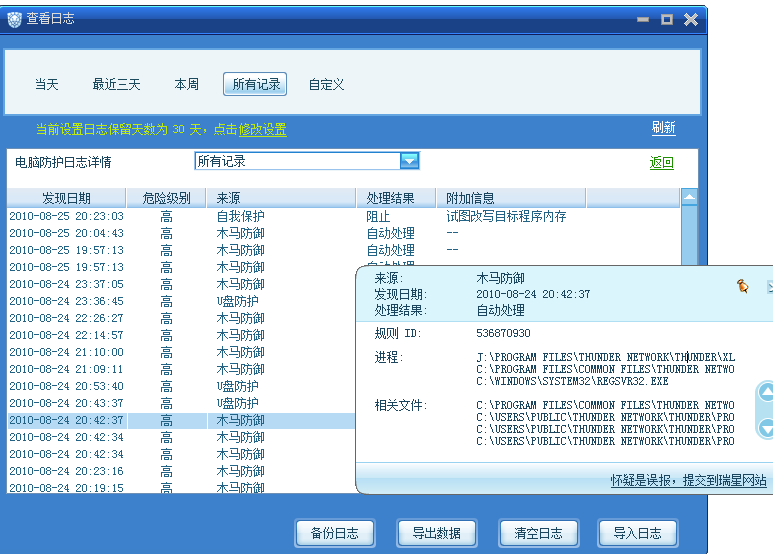Click the down arrow in detail popup

(x=765, y=428)
